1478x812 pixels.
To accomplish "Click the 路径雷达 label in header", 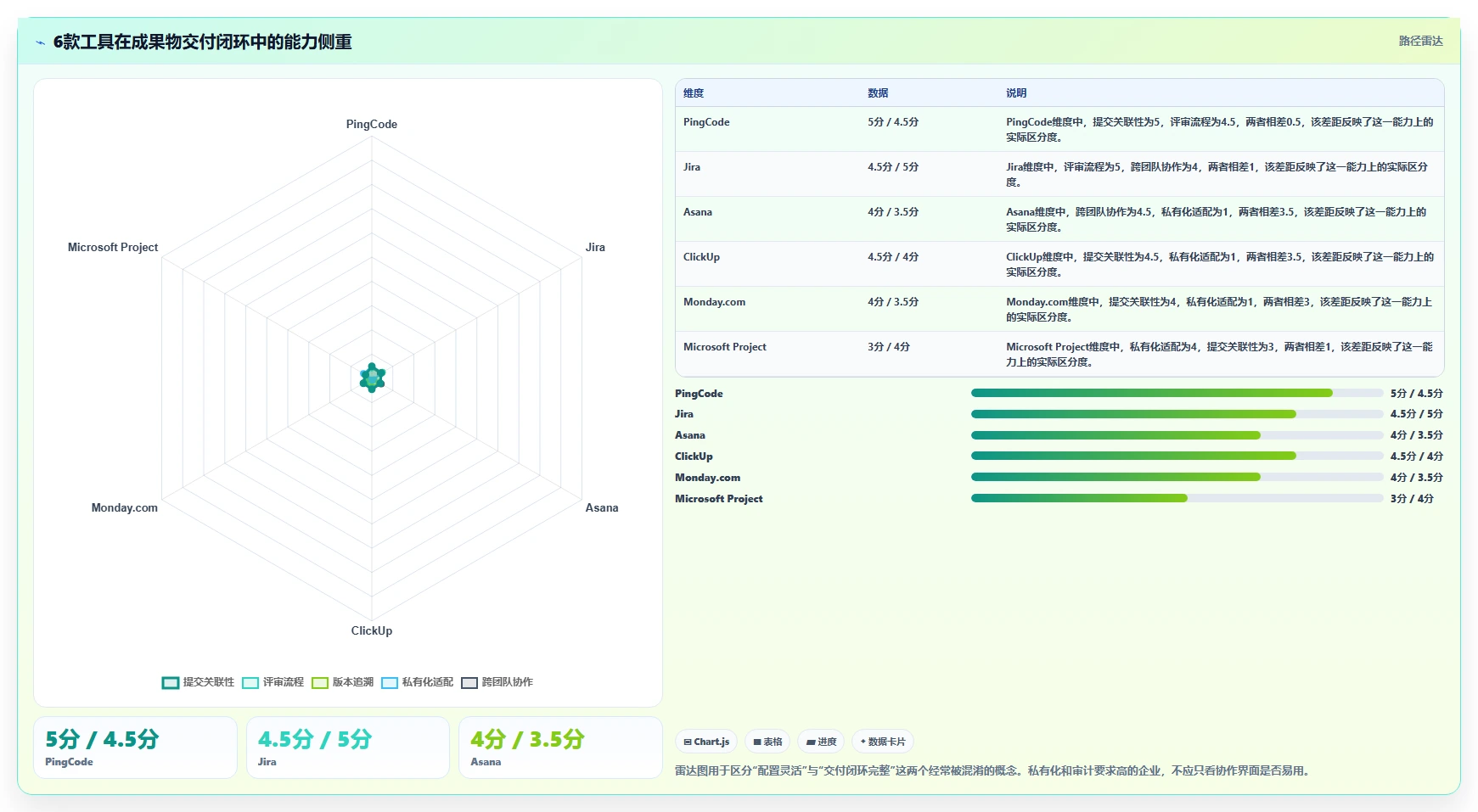I will (1420, 41).
